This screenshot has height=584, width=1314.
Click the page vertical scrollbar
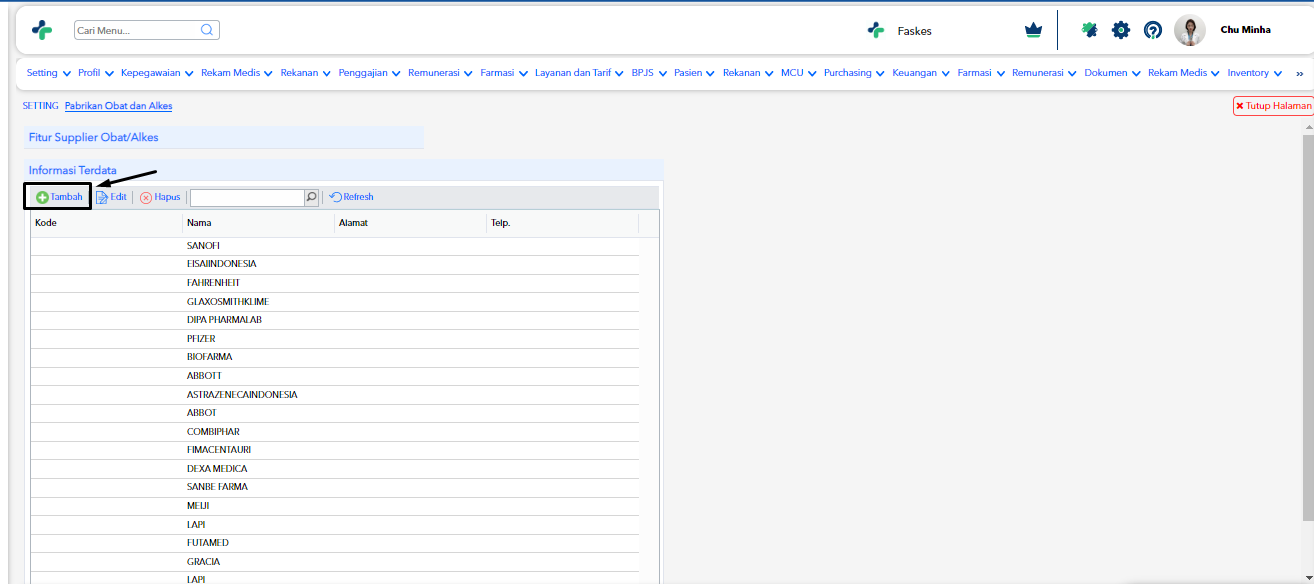click(x=1308, y=328)
